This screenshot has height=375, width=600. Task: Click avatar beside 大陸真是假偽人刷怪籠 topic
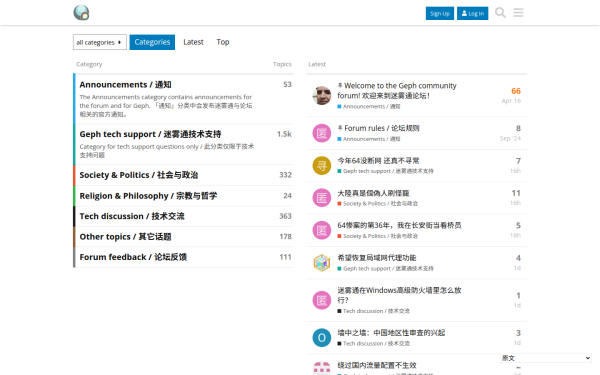(x=321, y=198)
